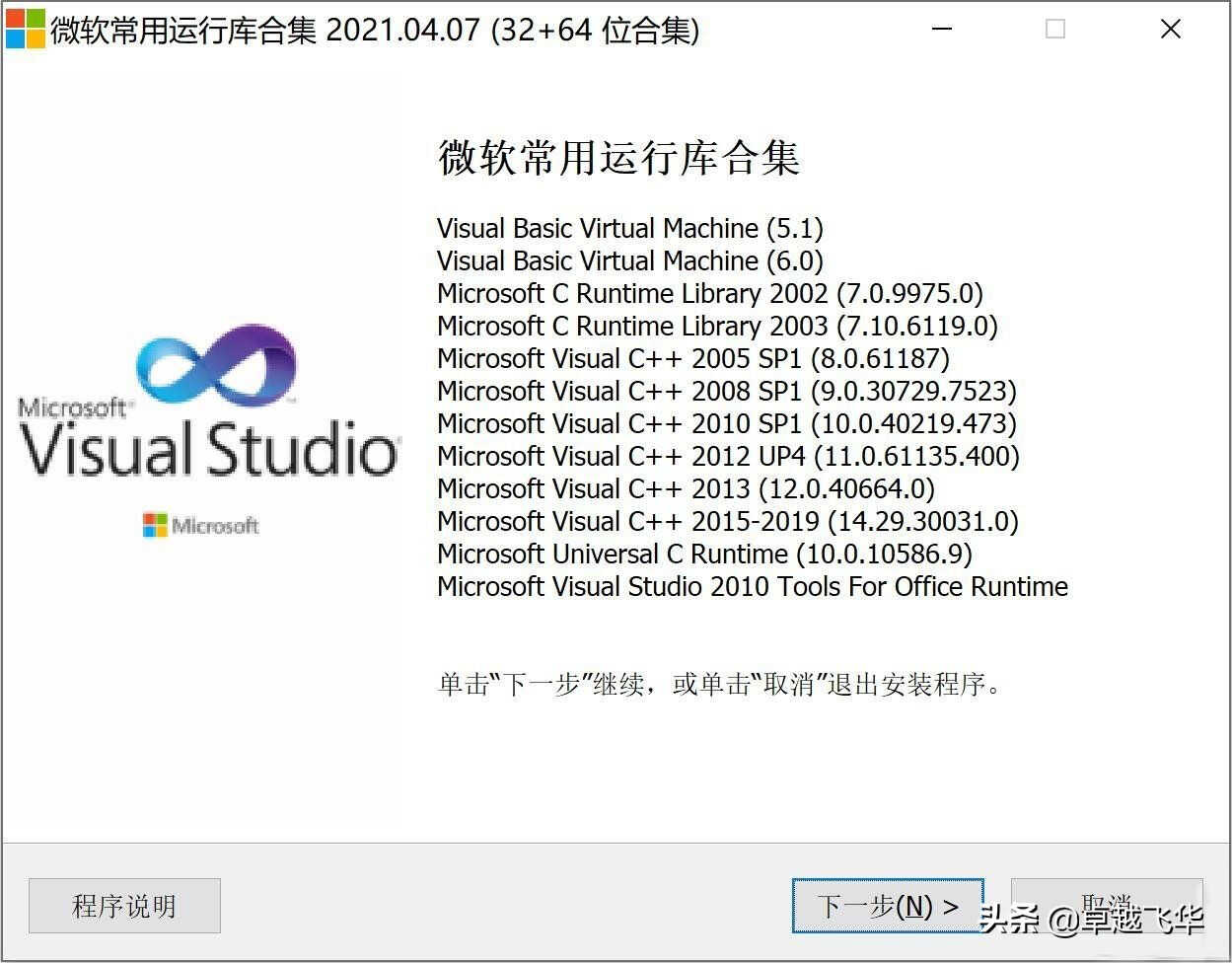
Task: Click Microsoft Visual C++ 2013 line
Action: 687,489
